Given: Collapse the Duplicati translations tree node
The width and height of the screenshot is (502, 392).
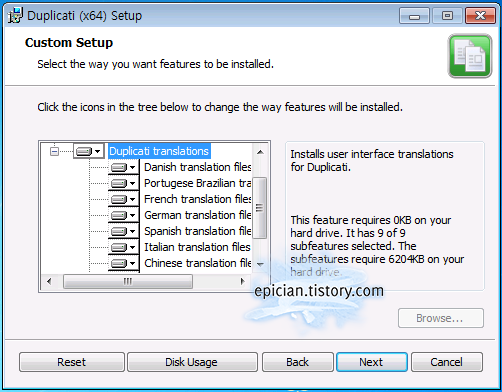Looking at the screenshot, I should tap(54, 152).
